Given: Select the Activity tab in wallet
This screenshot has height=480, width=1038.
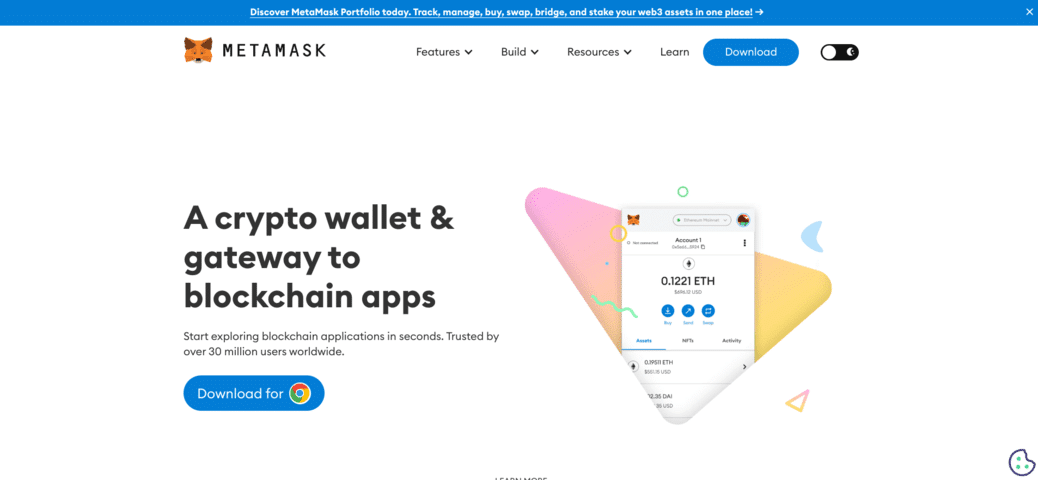Looking at the screenshot, I should [731, 340].
